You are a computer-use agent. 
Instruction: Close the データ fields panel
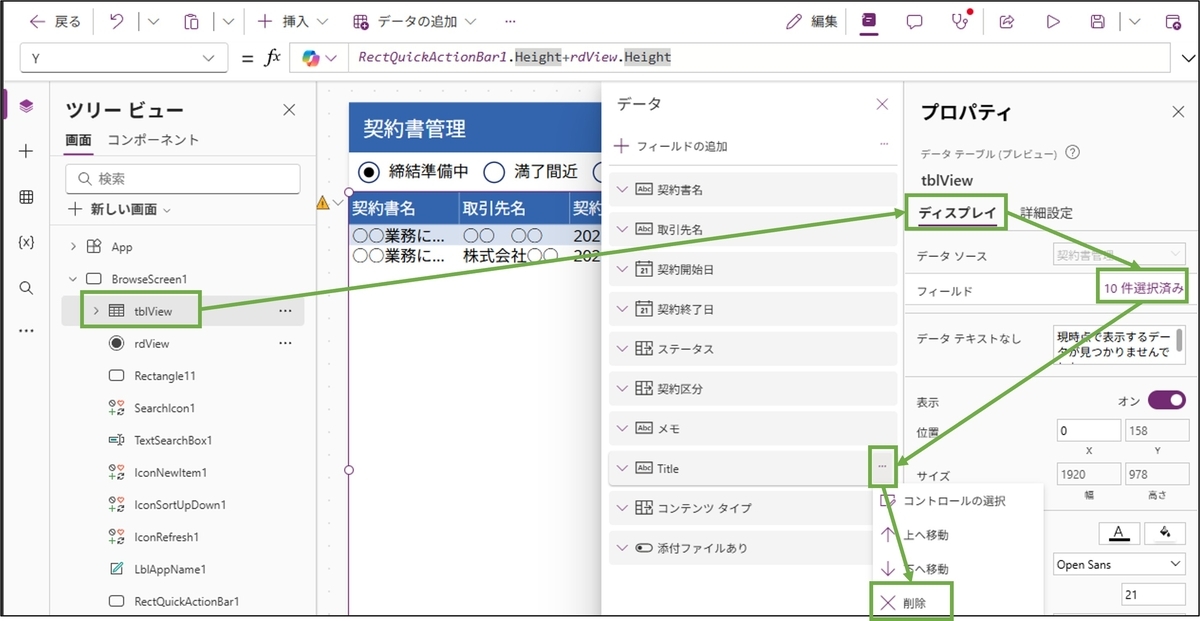tap(882, 104)
